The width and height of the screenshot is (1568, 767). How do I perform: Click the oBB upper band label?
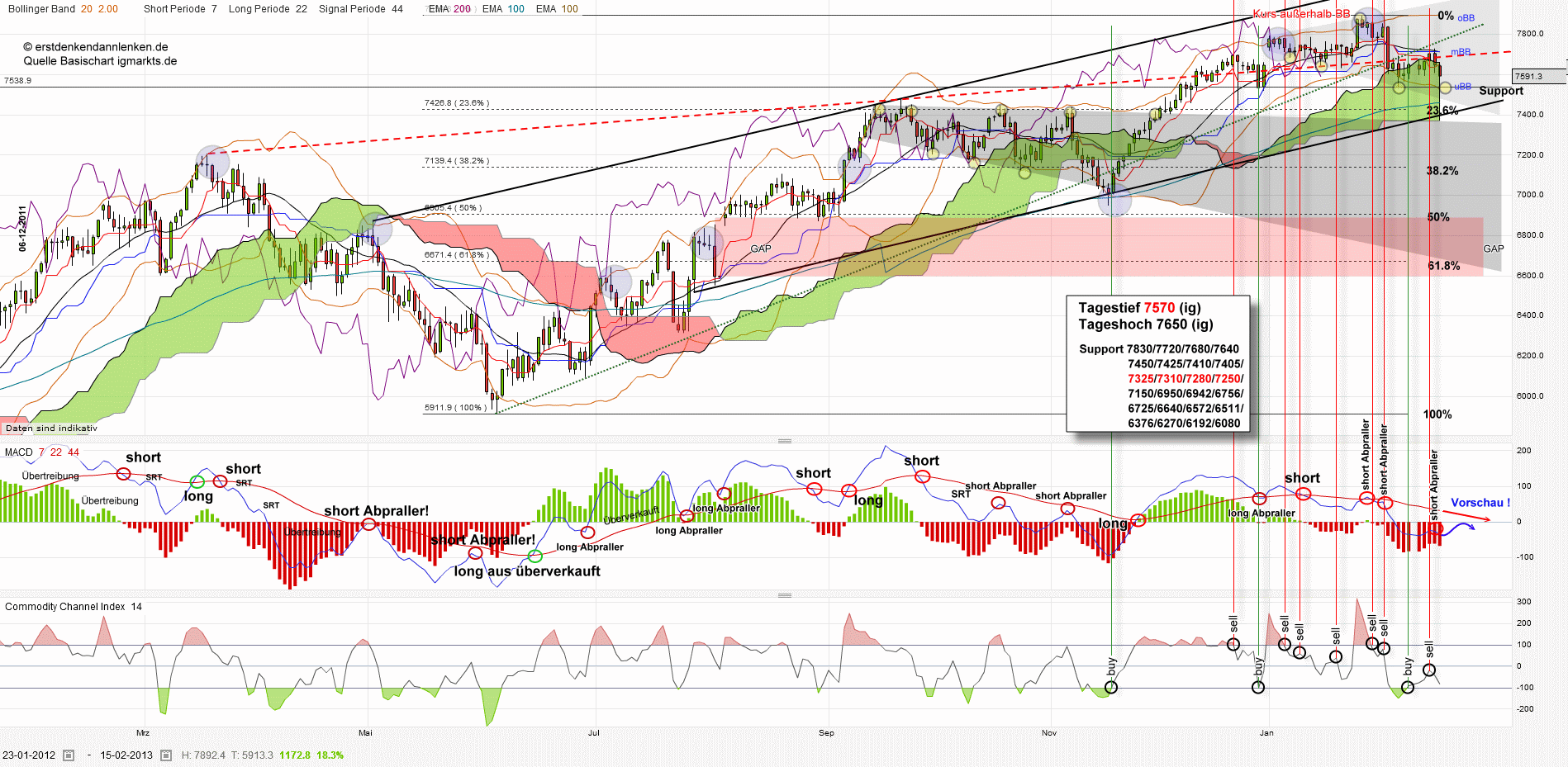click(1466, 18)
